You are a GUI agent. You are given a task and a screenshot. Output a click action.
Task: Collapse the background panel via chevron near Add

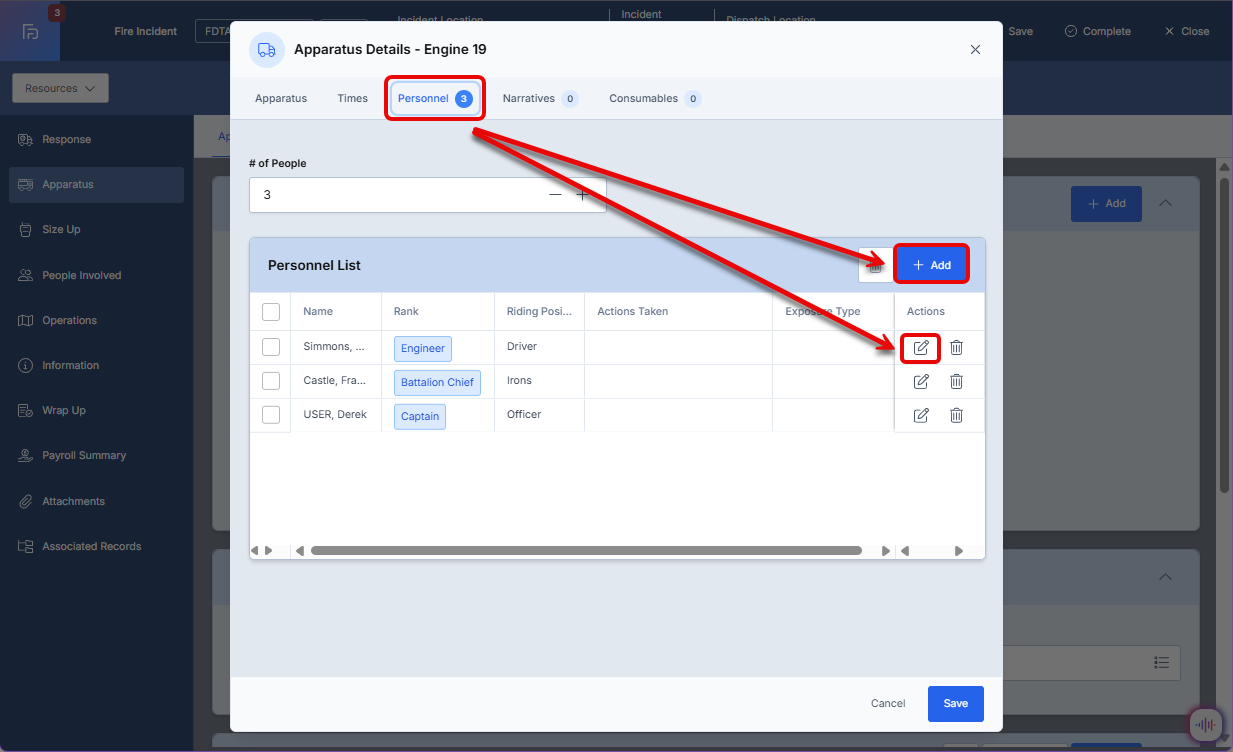1165,203
